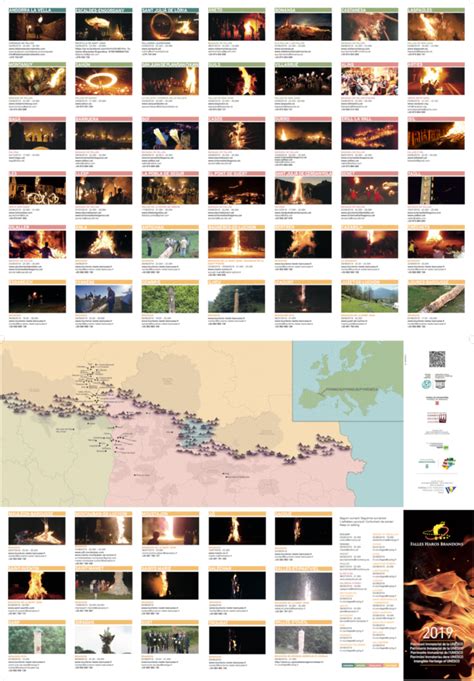Click the green legend swatch

[x=362, y=665]
